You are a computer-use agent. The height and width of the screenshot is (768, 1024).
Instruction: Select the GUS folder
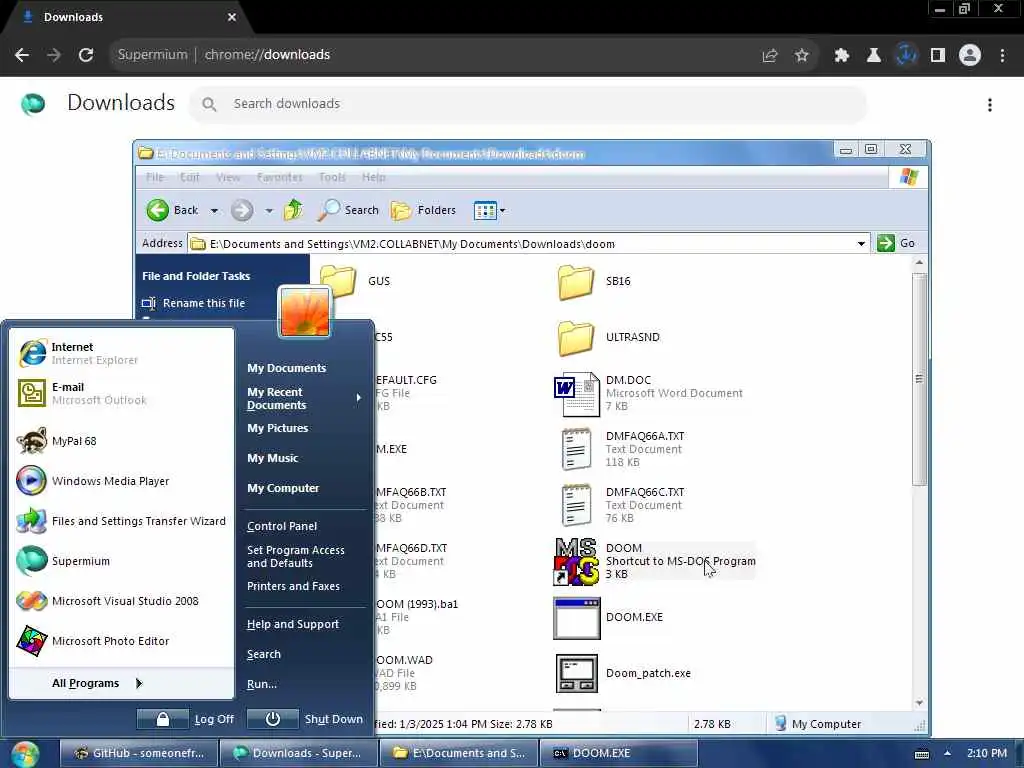point(355,281)
